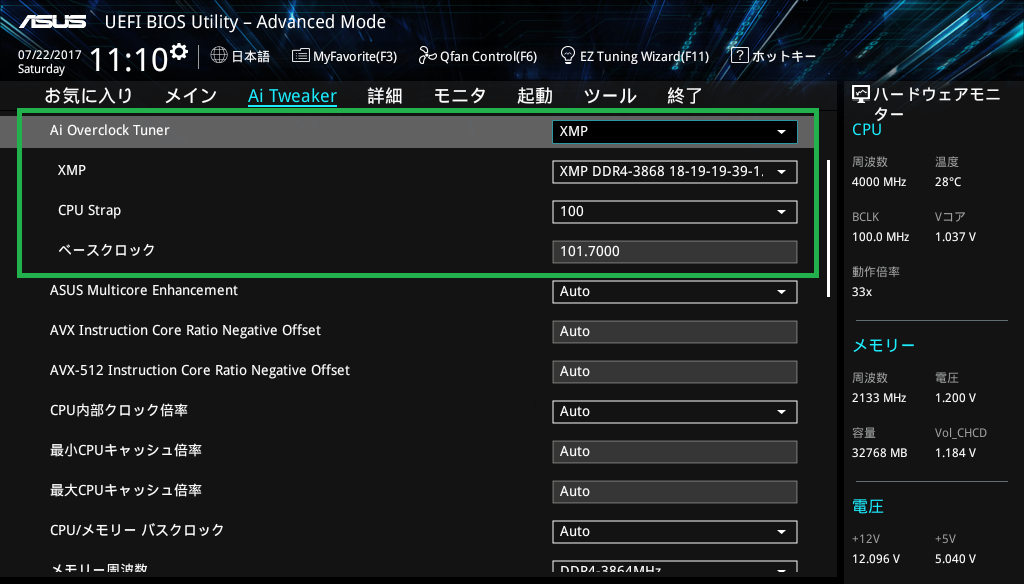Click the settings list scrollbar
Viewport: 1024px width, 584px height.
828,229
